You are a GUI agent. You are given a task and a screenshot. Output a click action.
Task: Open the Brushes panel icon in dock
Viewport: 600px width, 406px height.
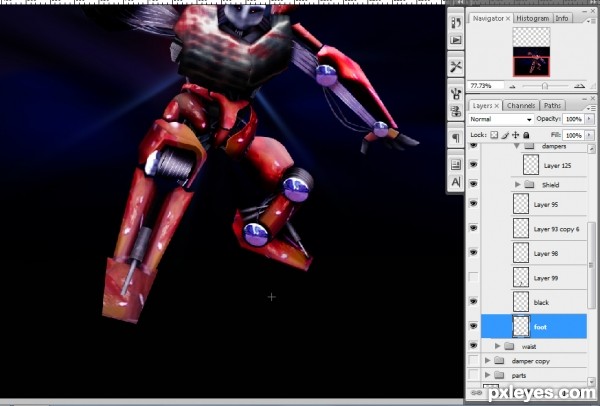coord(455,93)
